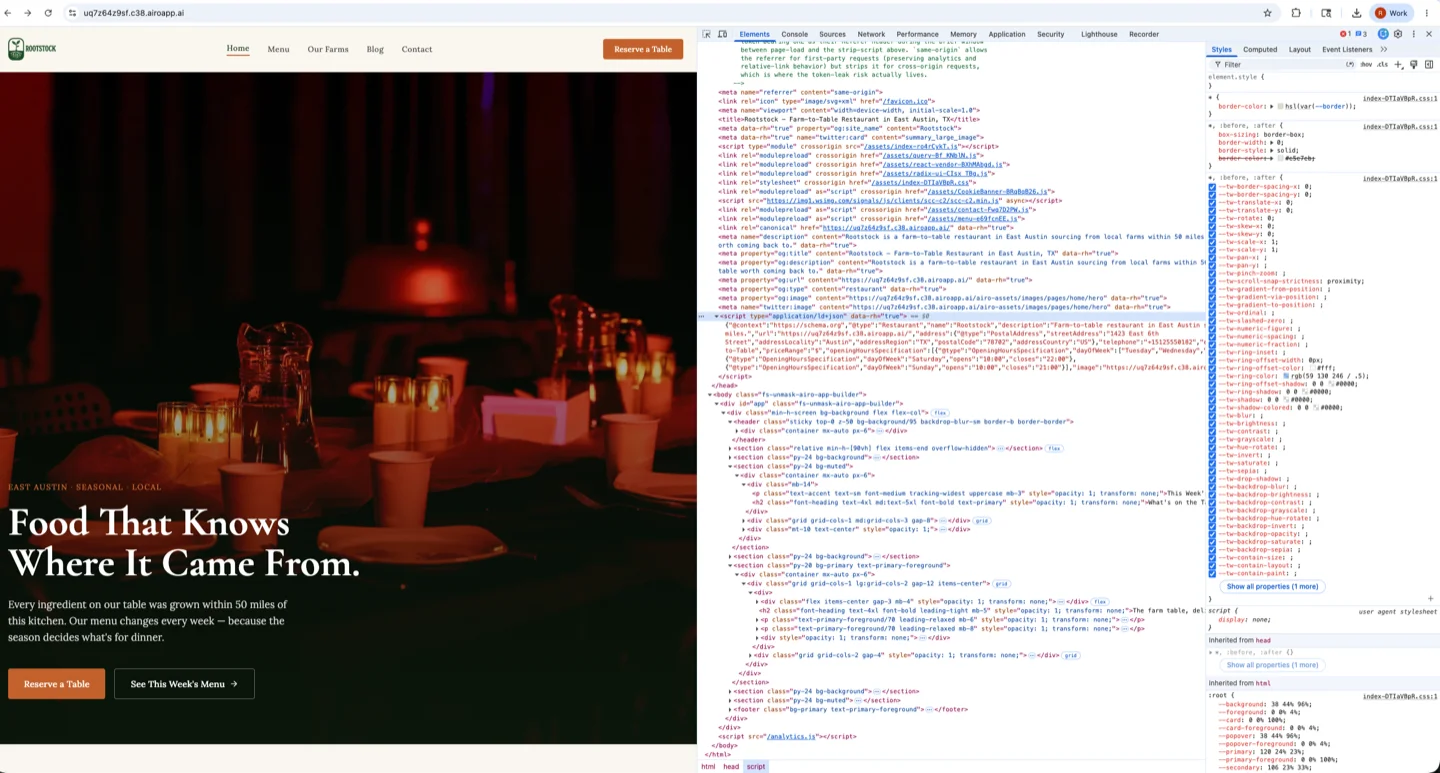
Task: Open the DevTools three-dot customize menu
Action: 1413,34
